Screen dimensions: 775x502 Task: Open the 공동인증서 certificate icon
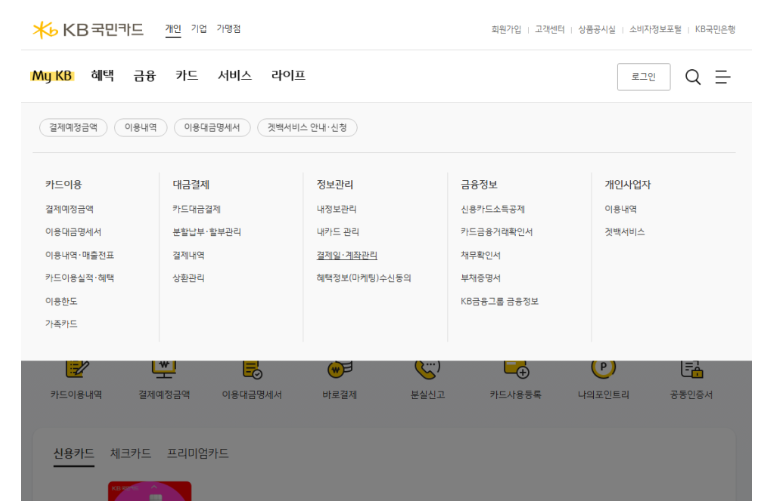point(691,371)
